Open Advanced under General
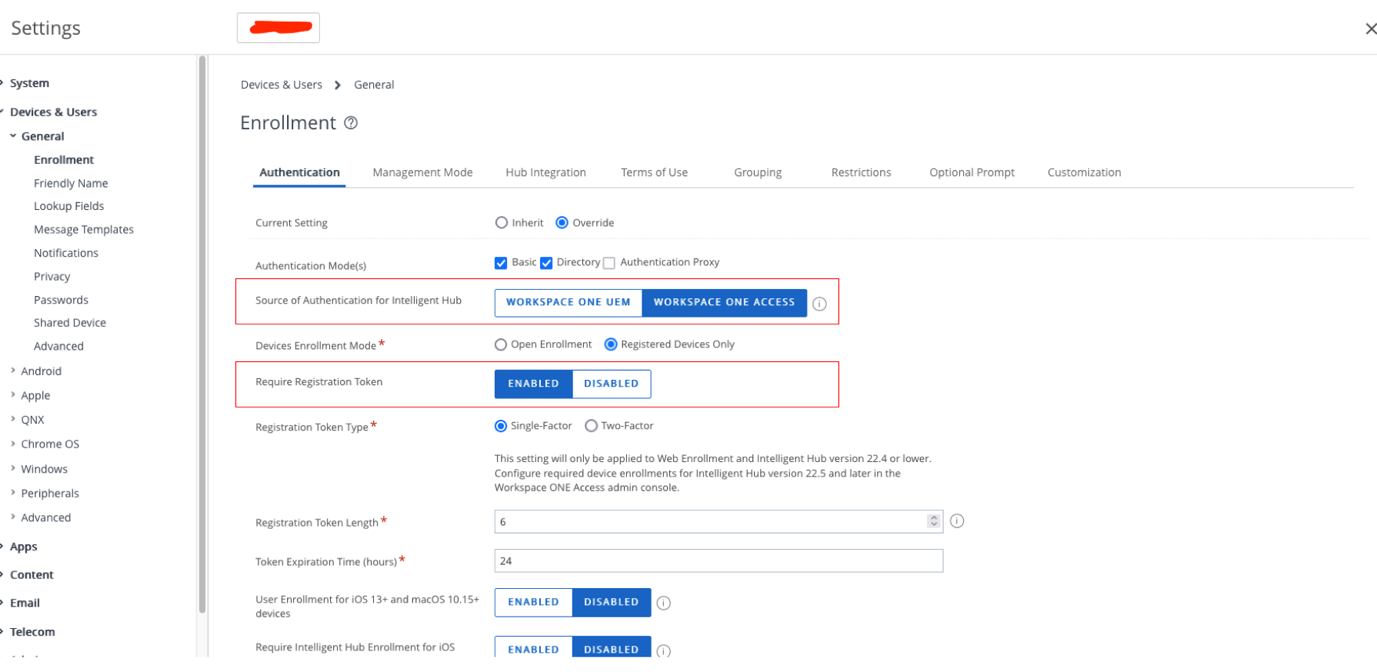 pos(59,346)
